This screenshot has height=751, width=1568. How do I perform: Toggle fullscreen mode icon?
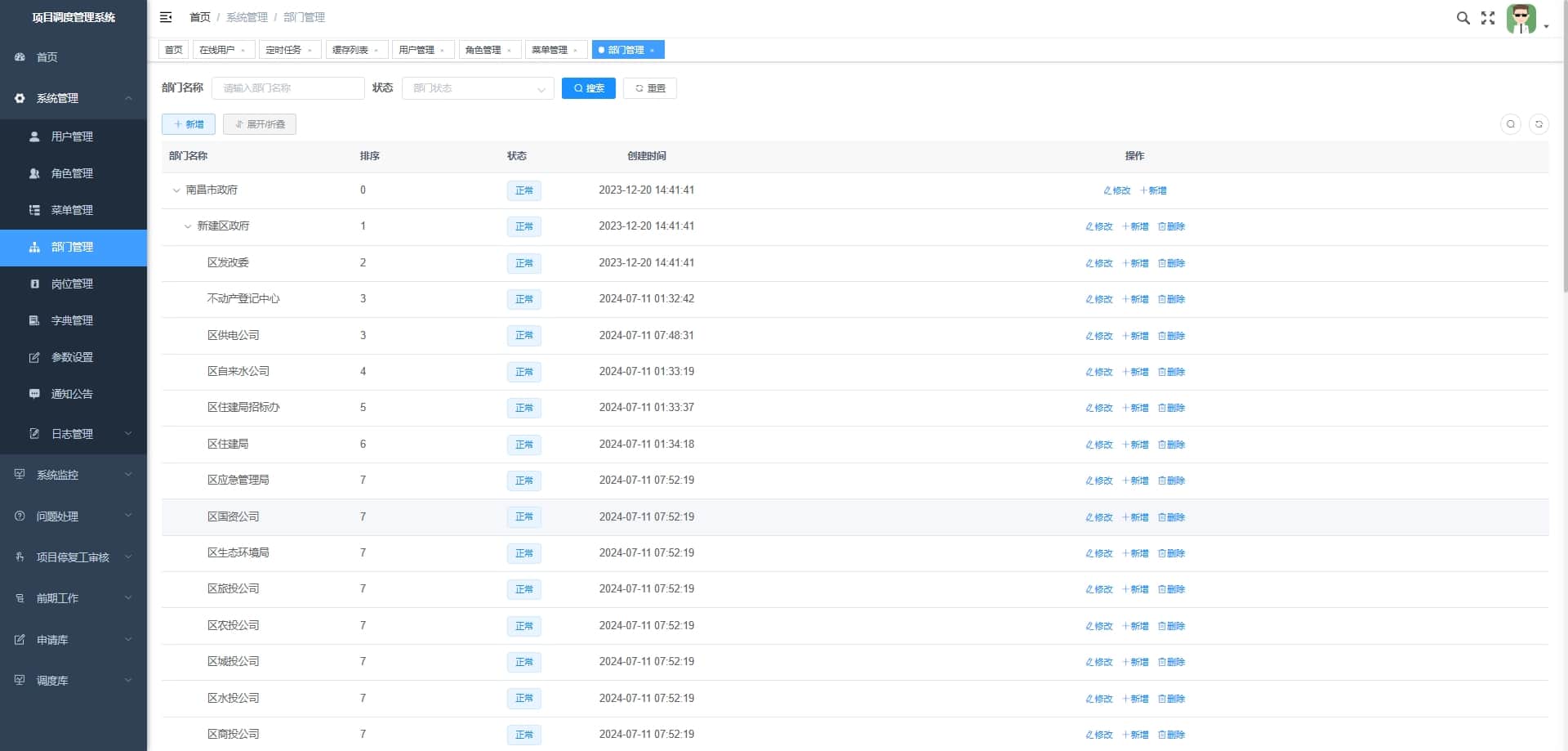tap(1488, 18)
